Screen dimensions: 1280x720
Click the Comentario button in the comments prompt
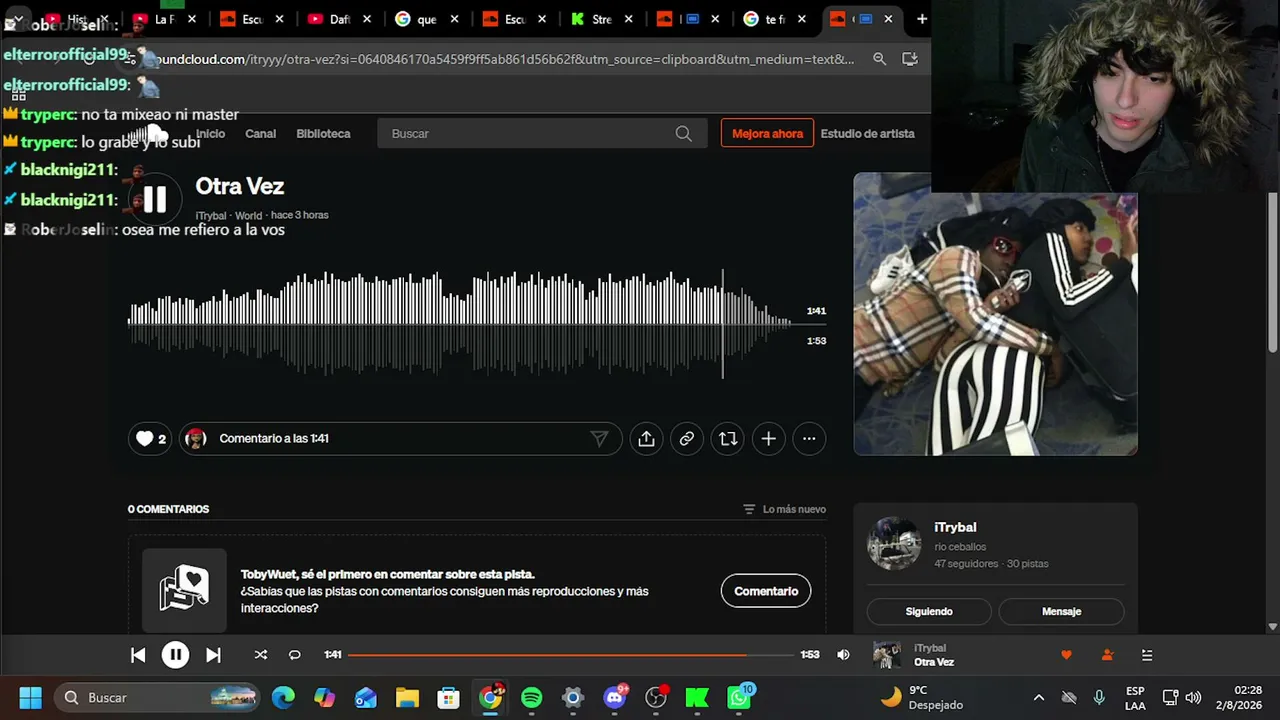(x=766, y=591)
